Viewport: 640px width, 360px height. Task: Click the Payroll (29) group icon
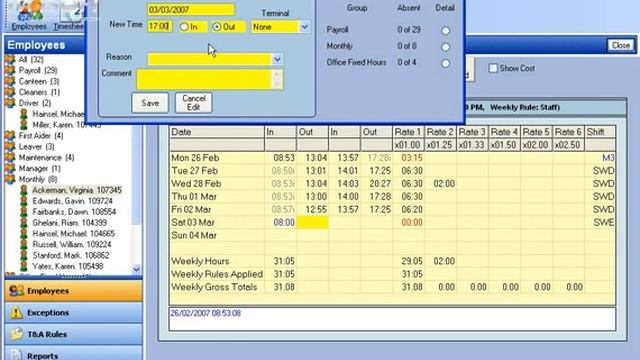pos(10,71)
